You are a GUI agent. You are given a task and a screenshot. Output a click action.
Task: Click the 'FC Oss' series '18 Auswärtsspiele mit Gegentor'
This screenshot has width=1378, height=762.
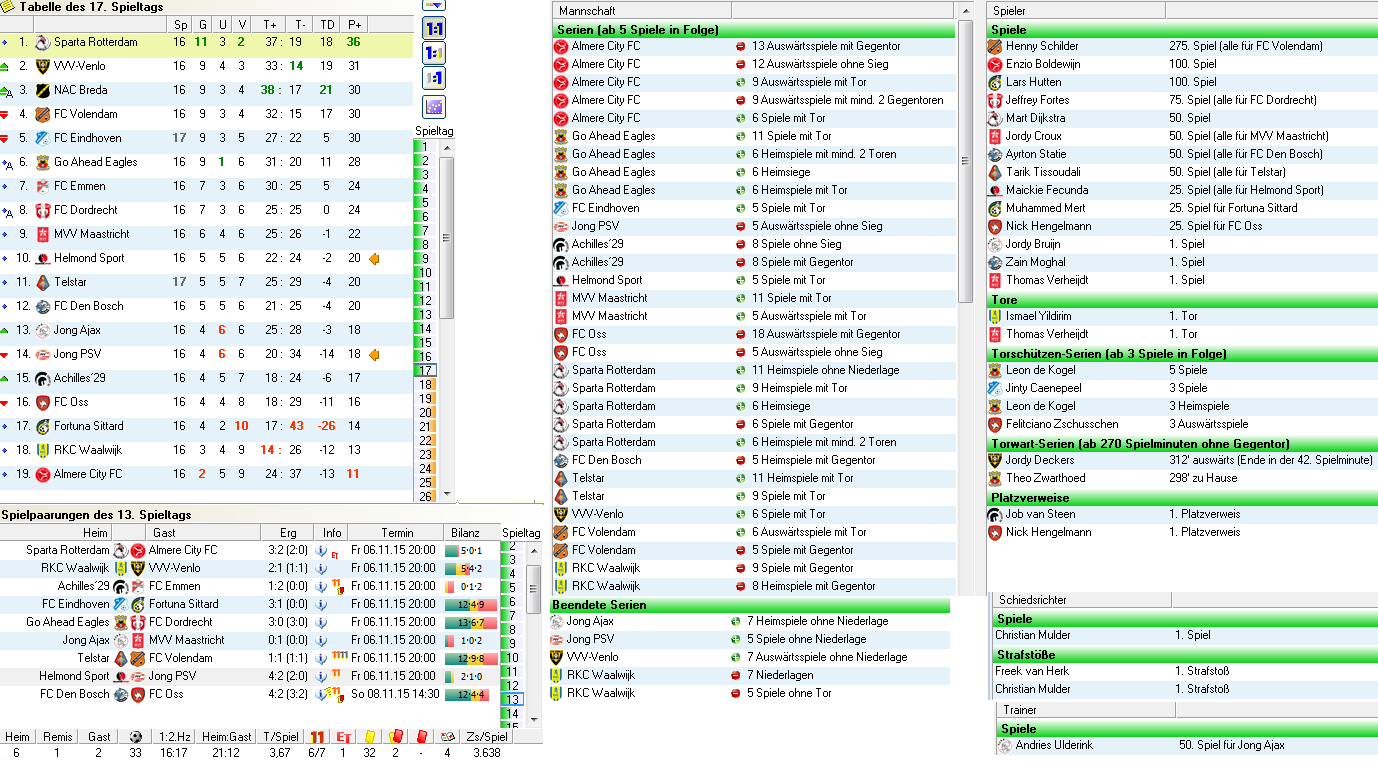click(x=754, y=334)
